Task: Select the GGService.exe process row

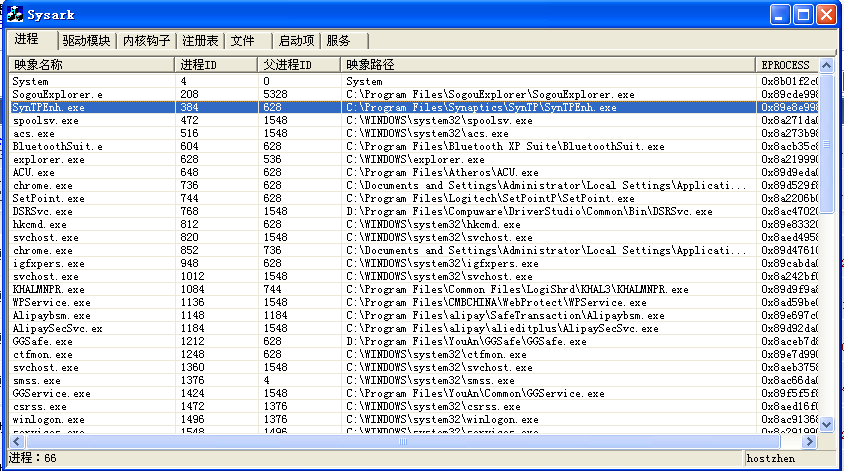Action: (414, 393)
